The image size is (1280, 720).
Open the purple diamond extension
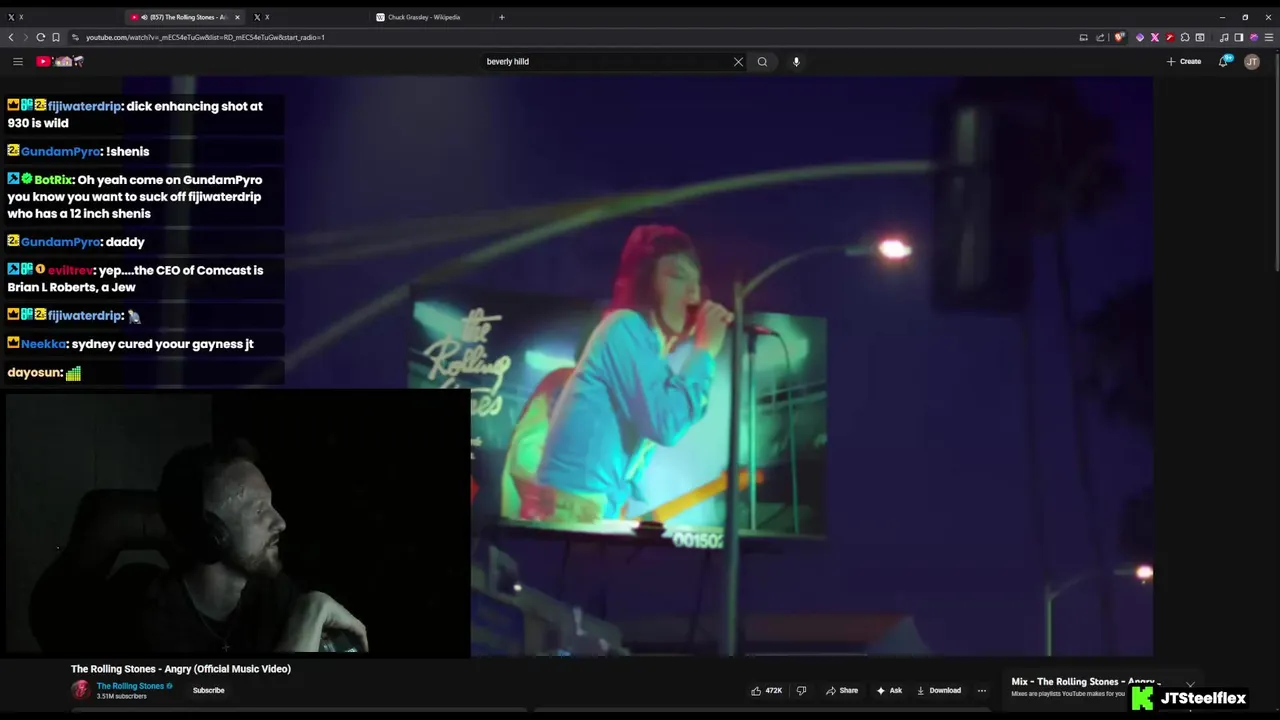point(1140,37)
